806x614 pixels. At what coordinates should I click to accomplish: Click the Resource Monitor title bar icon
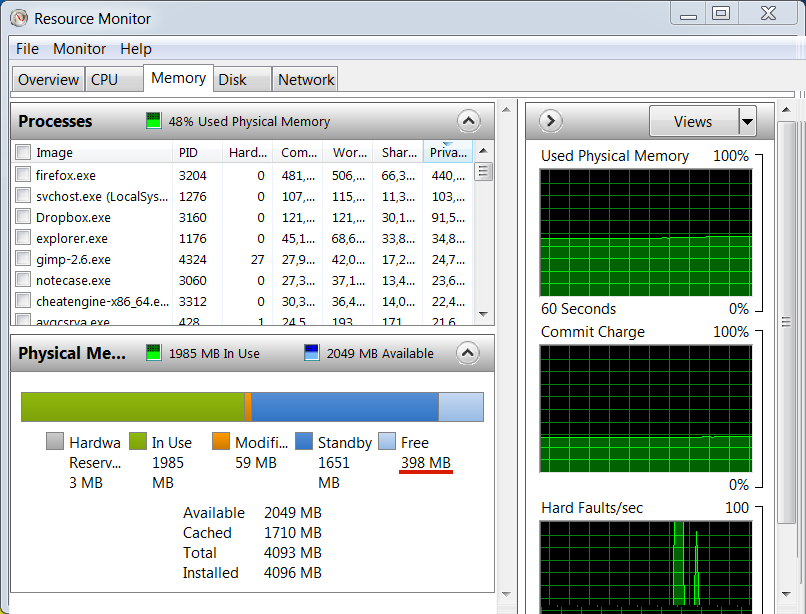[18, 18]
